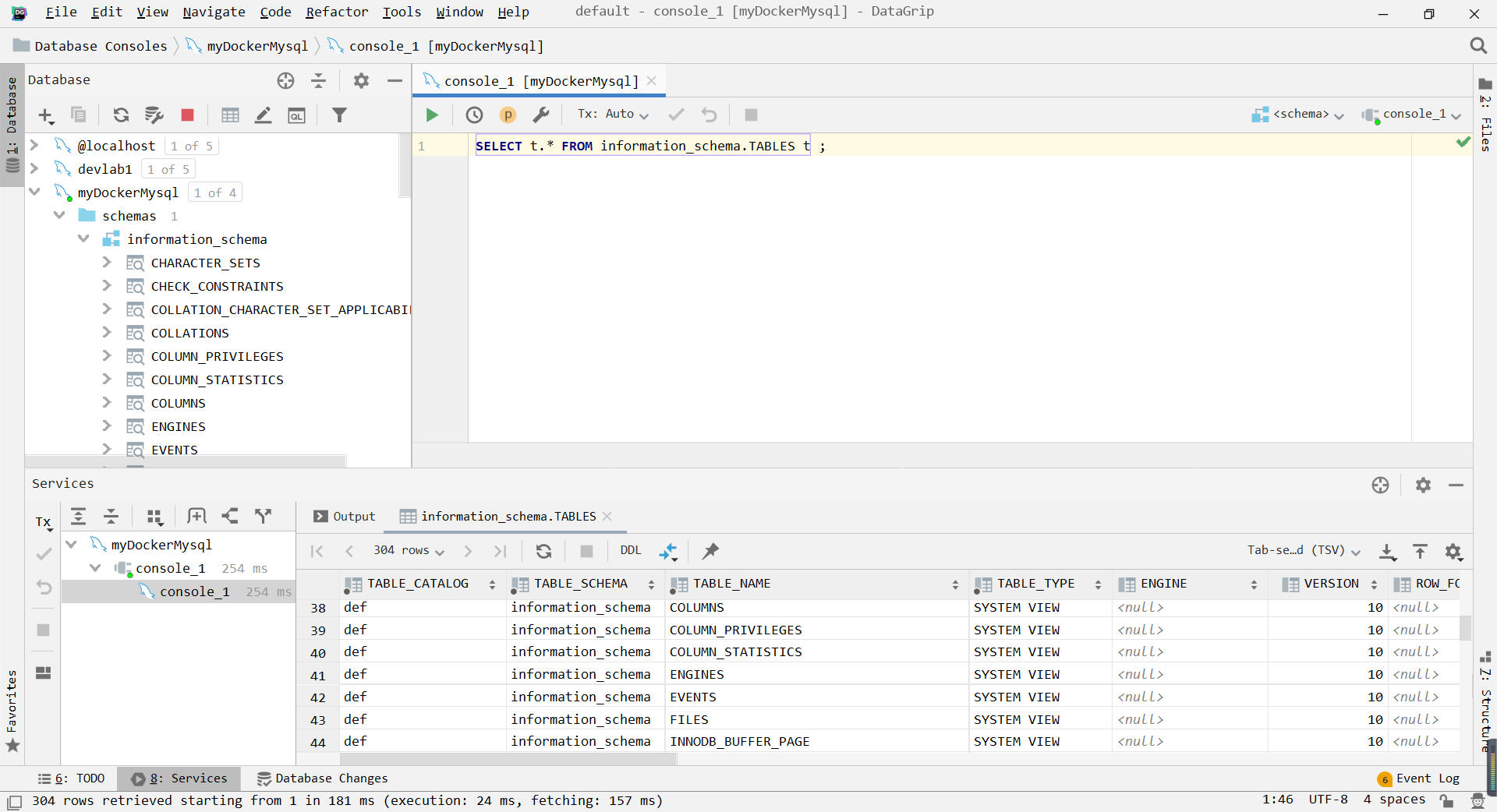Image resolution: width=1497 pixels, height=812 pixels.
Task: Reload the result grid page
Action: 544,551
